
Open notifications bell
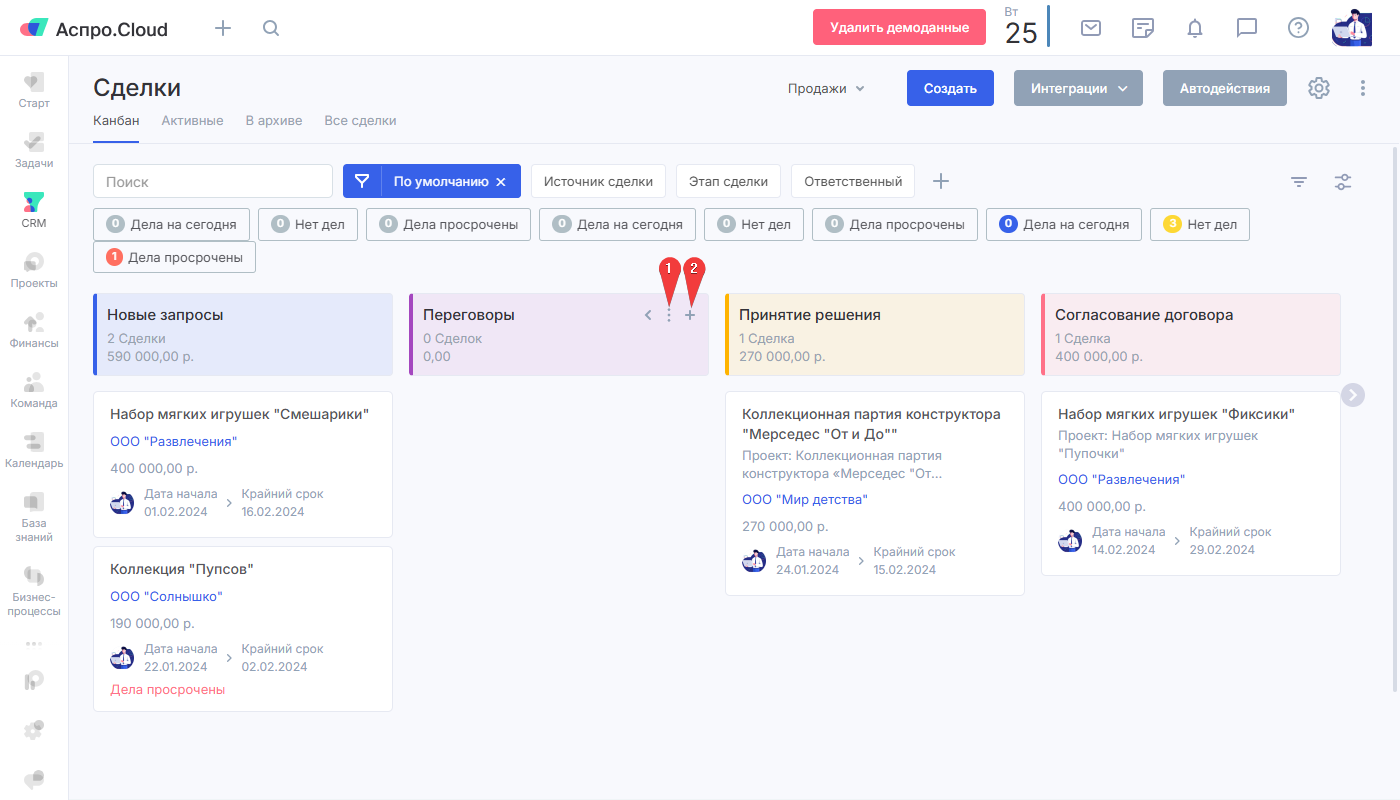coord(1195,28)
